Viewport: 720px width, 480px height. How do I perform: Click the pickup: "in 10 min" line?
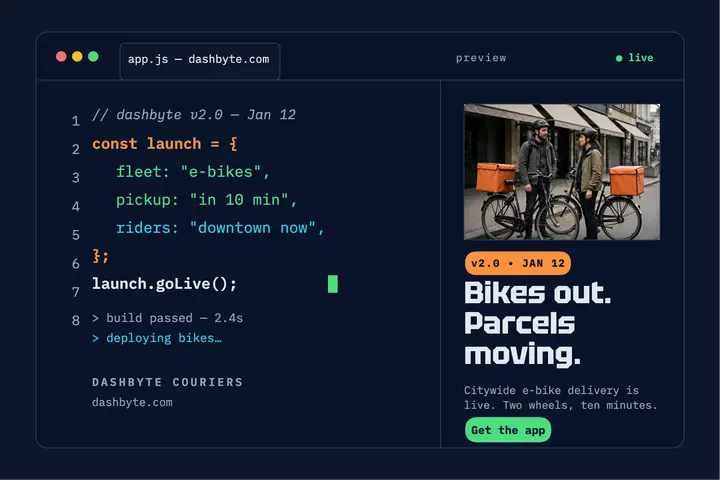click(207, 200)
